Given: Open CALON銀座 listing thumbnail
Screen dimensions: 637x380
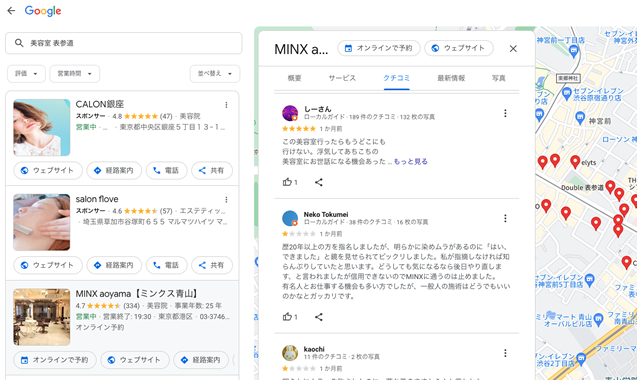Looking at the screenshot, I should (41, 128).
